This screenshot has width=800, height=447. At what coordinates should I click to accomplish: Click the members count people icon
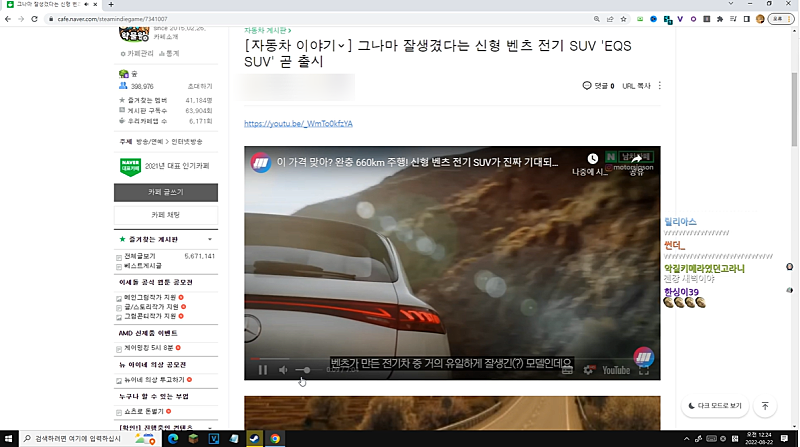tap(123, 86)
